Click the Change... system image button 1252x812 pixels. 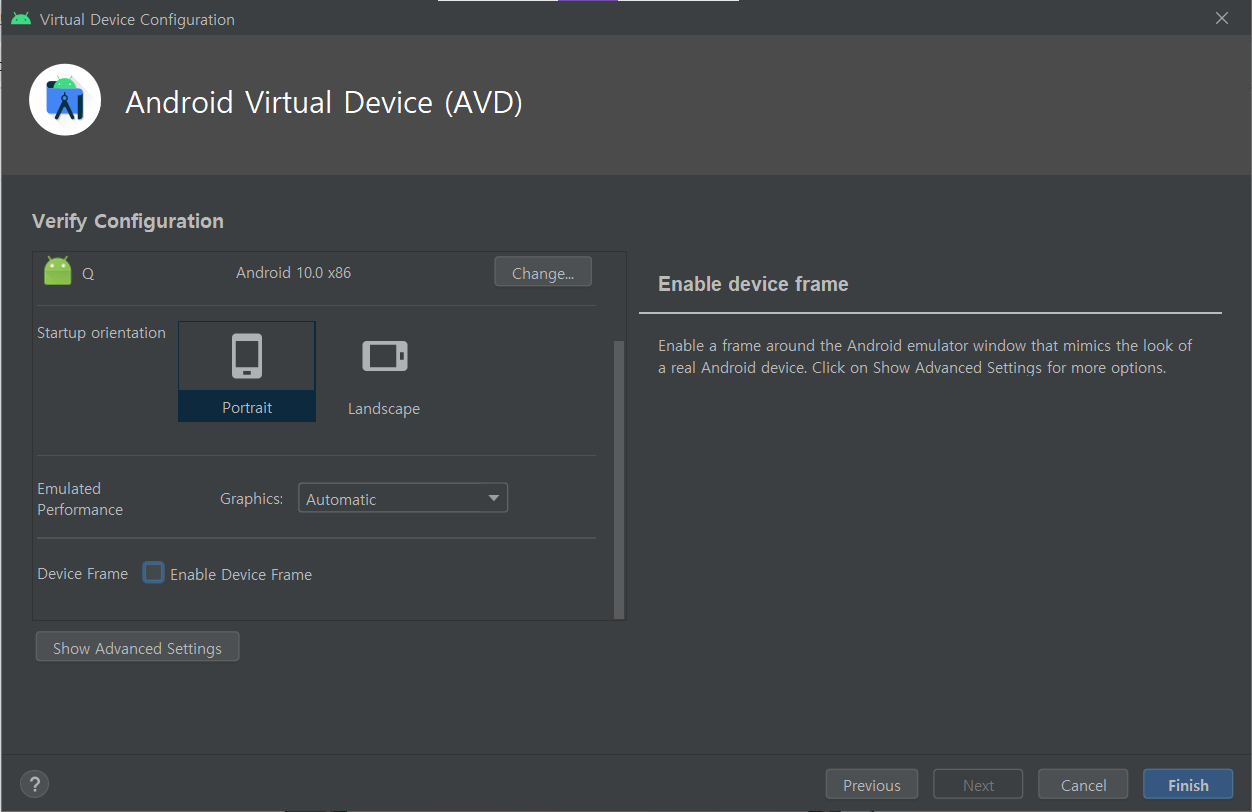coord(543,272)
